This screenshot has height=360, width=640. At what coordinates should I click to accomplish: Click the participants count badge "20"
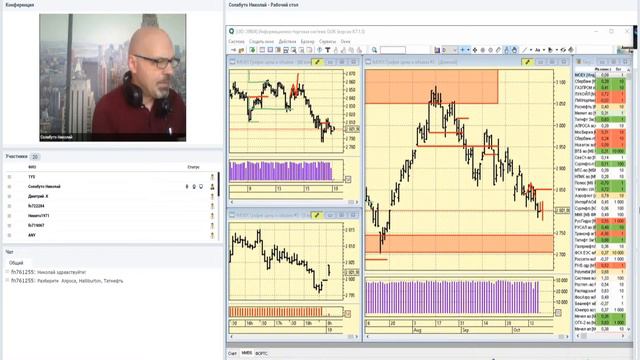click(x=35, y=157)
